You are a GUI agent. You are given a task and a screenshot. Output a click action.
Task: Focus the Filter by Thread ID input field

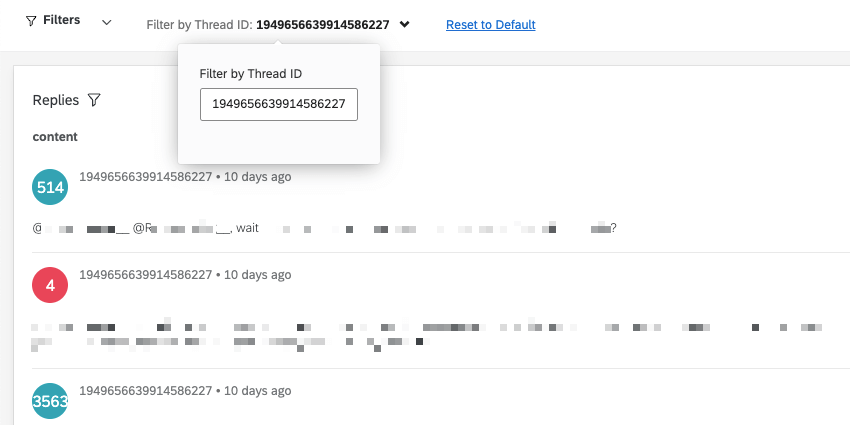279,103
